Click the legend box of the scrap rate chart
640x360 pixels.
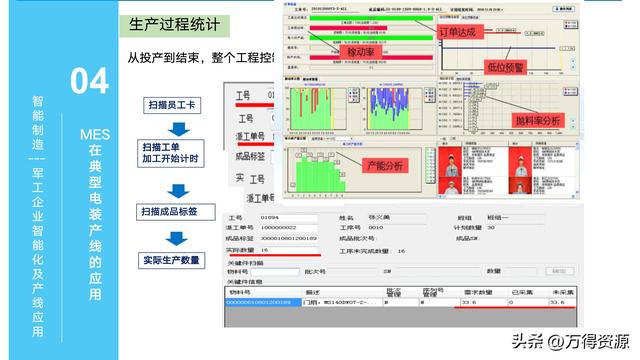coord(570,91)
